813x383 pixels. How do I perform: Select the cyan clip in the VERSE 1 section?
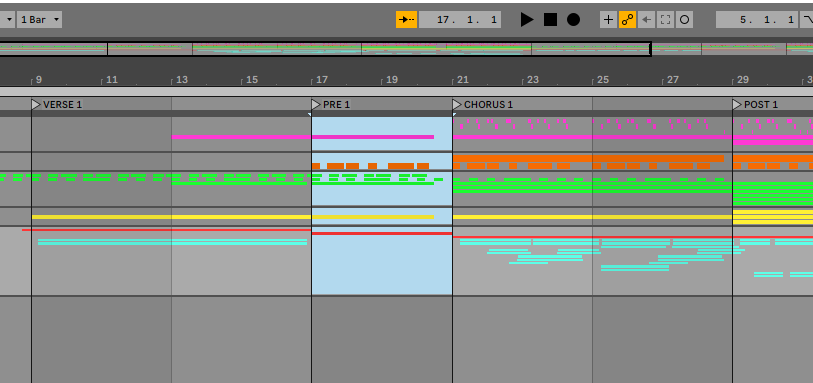point(172,242)
